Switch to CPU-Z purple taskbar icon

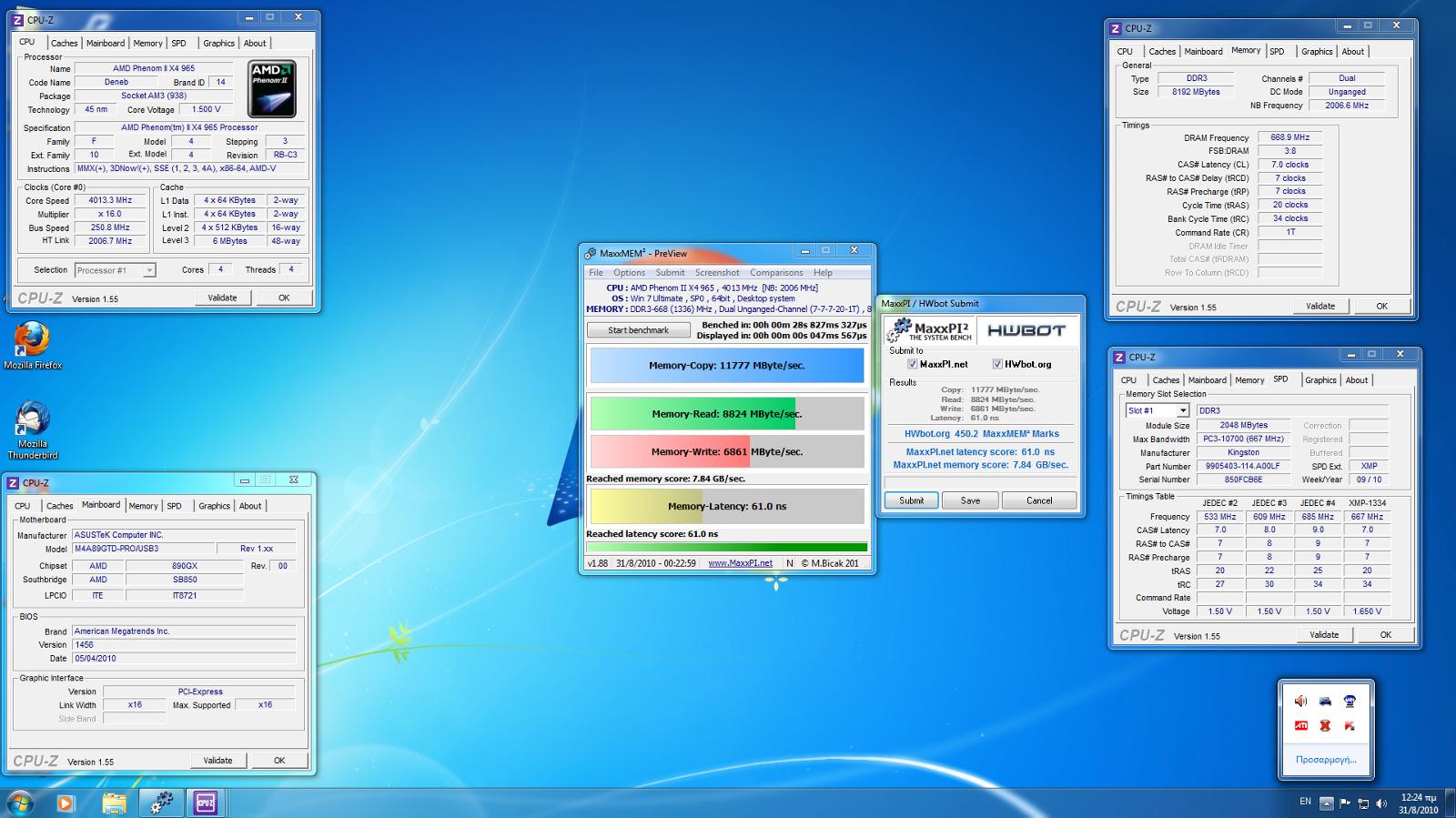(x=206, y=803)
